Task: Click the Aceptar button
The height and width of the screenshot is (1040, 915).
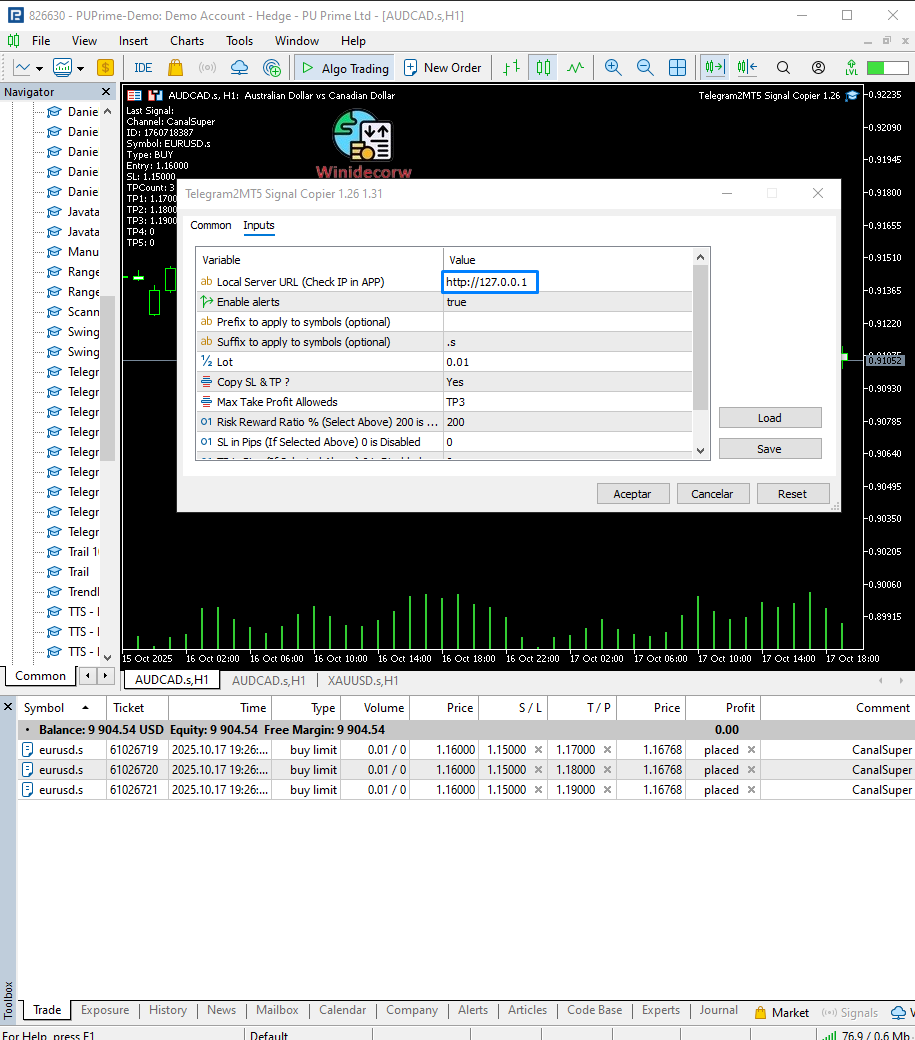Action: point(633,494)
